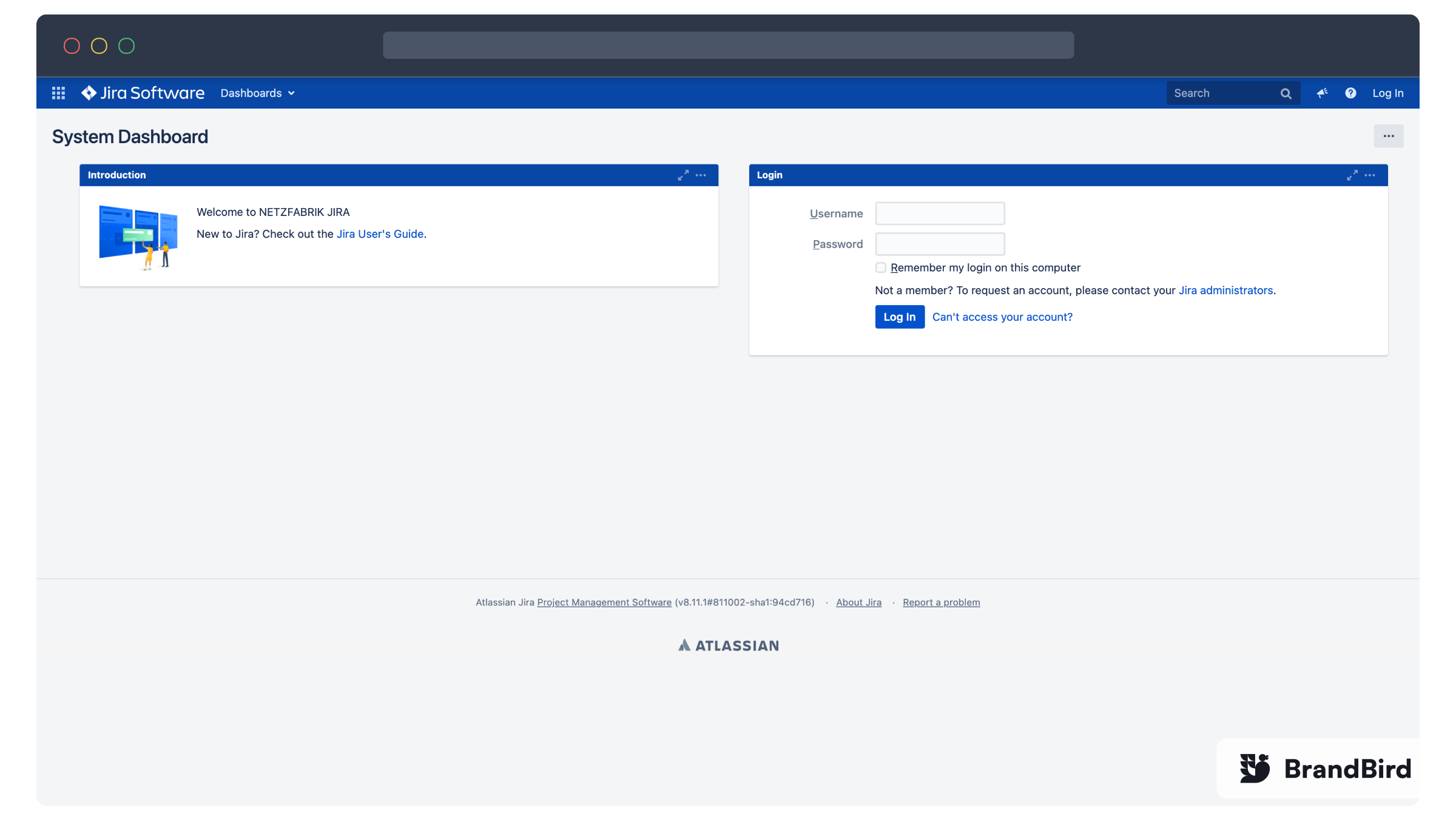Click the Atlassian footer logo
Screen dimensions: 1456x819
point(728,645)
